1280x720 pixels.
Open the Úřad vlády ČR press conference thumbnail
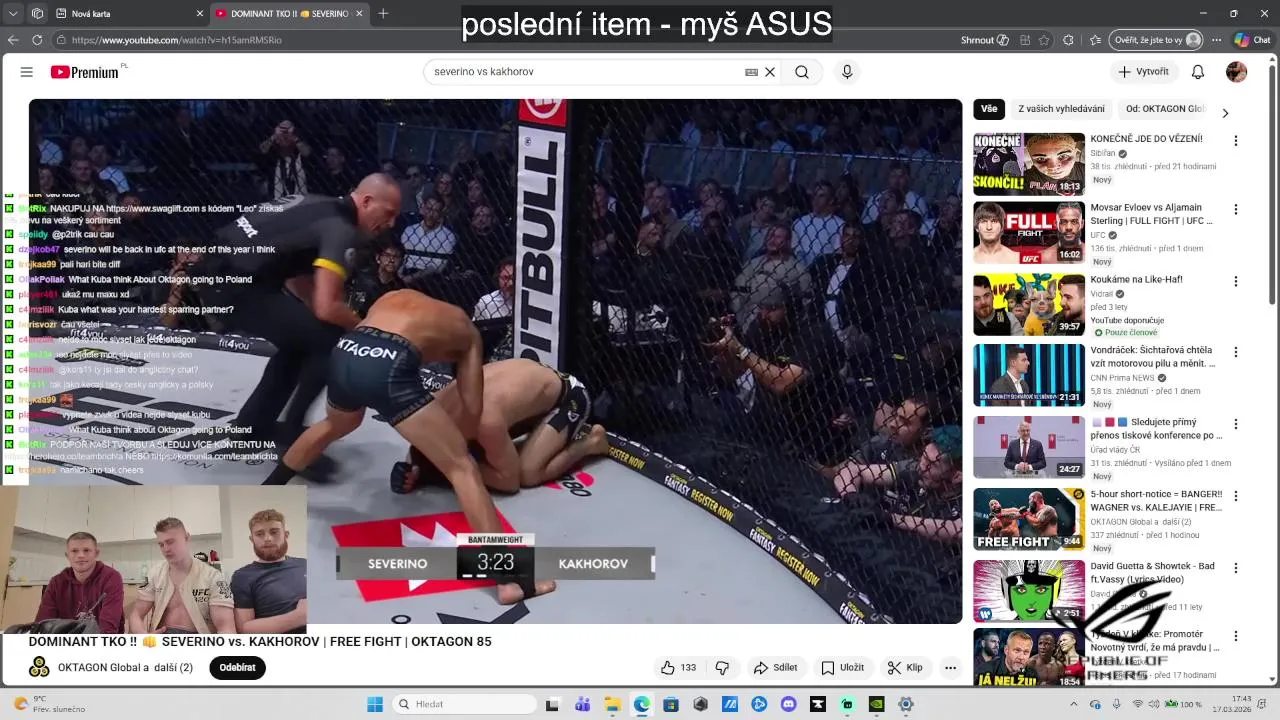point(1029,447)
